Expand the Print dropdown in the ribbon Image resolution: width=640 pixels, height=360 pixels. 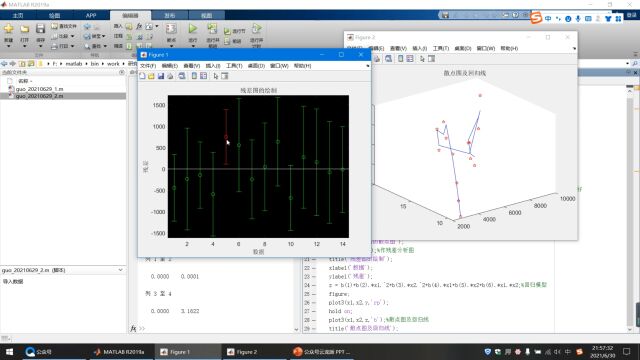click(x=72, y=46)
